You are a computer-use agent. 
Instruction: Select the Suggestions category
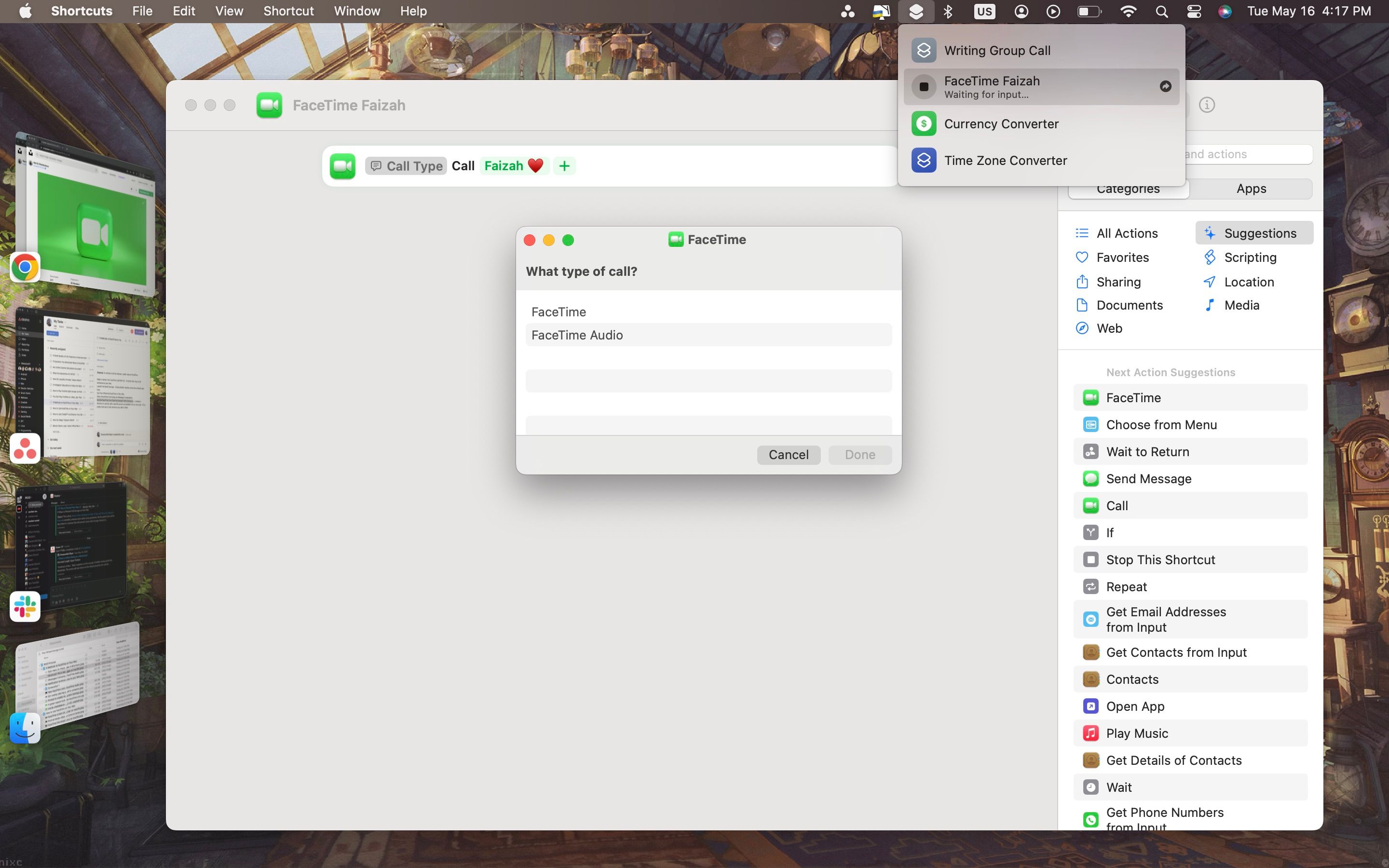[x=1254, y=233]
